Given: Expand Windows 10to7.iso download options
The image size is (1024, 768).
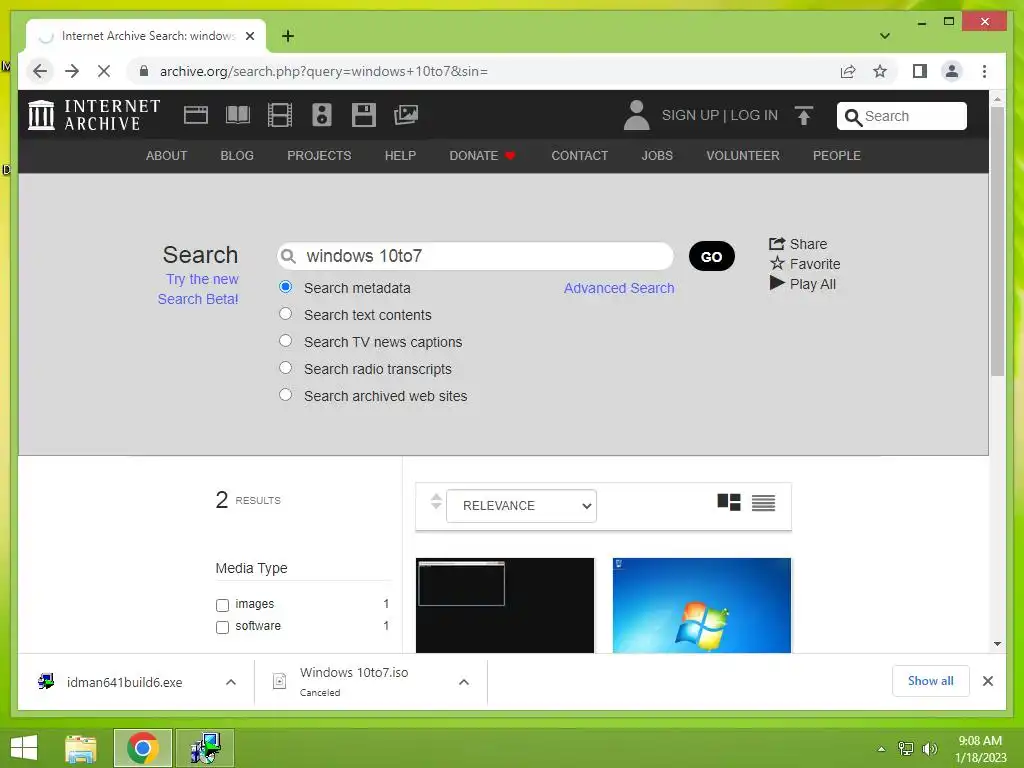Looking at the screenshot, I should point(464,682).
